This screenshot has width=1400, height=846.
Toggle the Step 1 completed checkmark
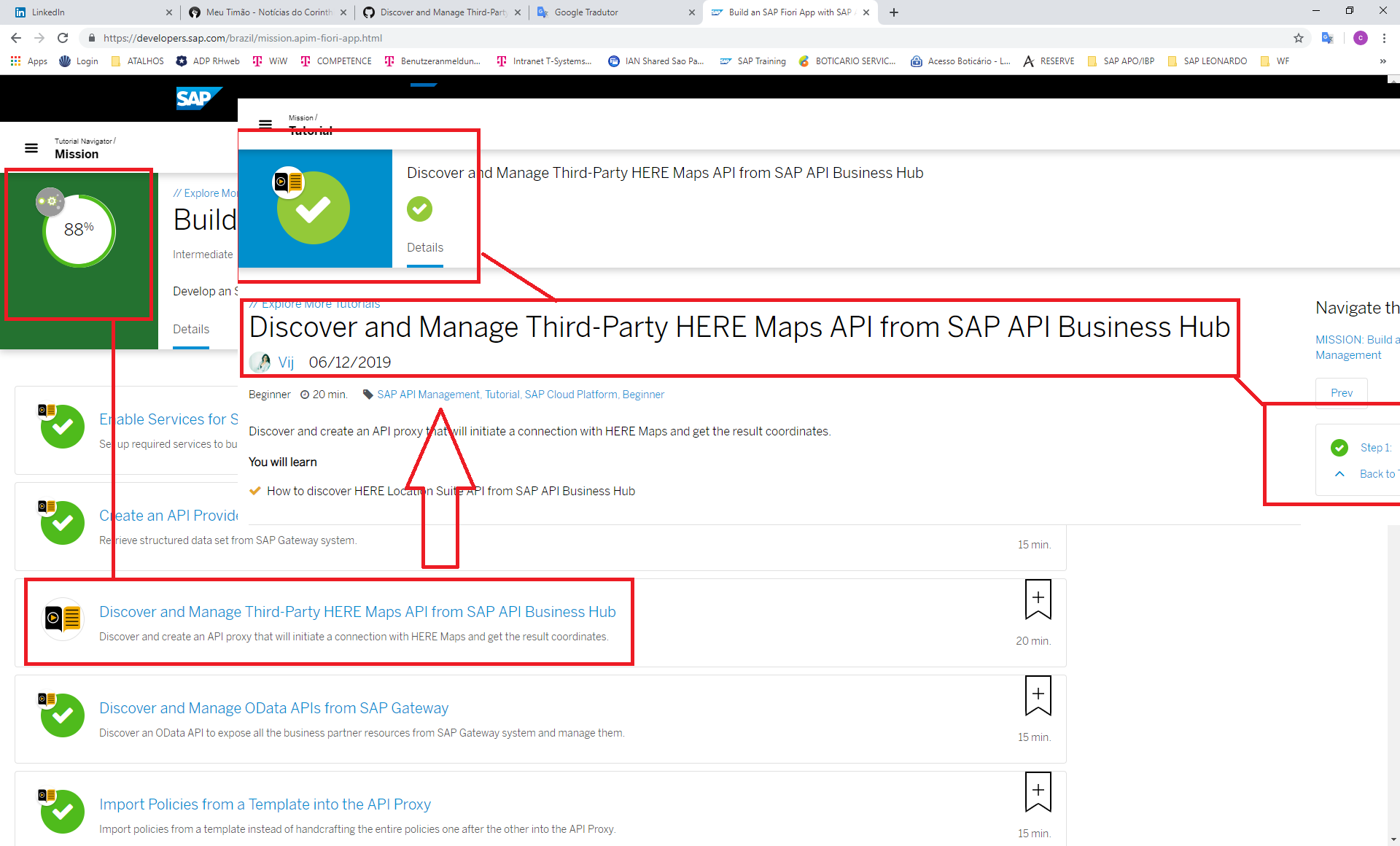click(1339, 447)
